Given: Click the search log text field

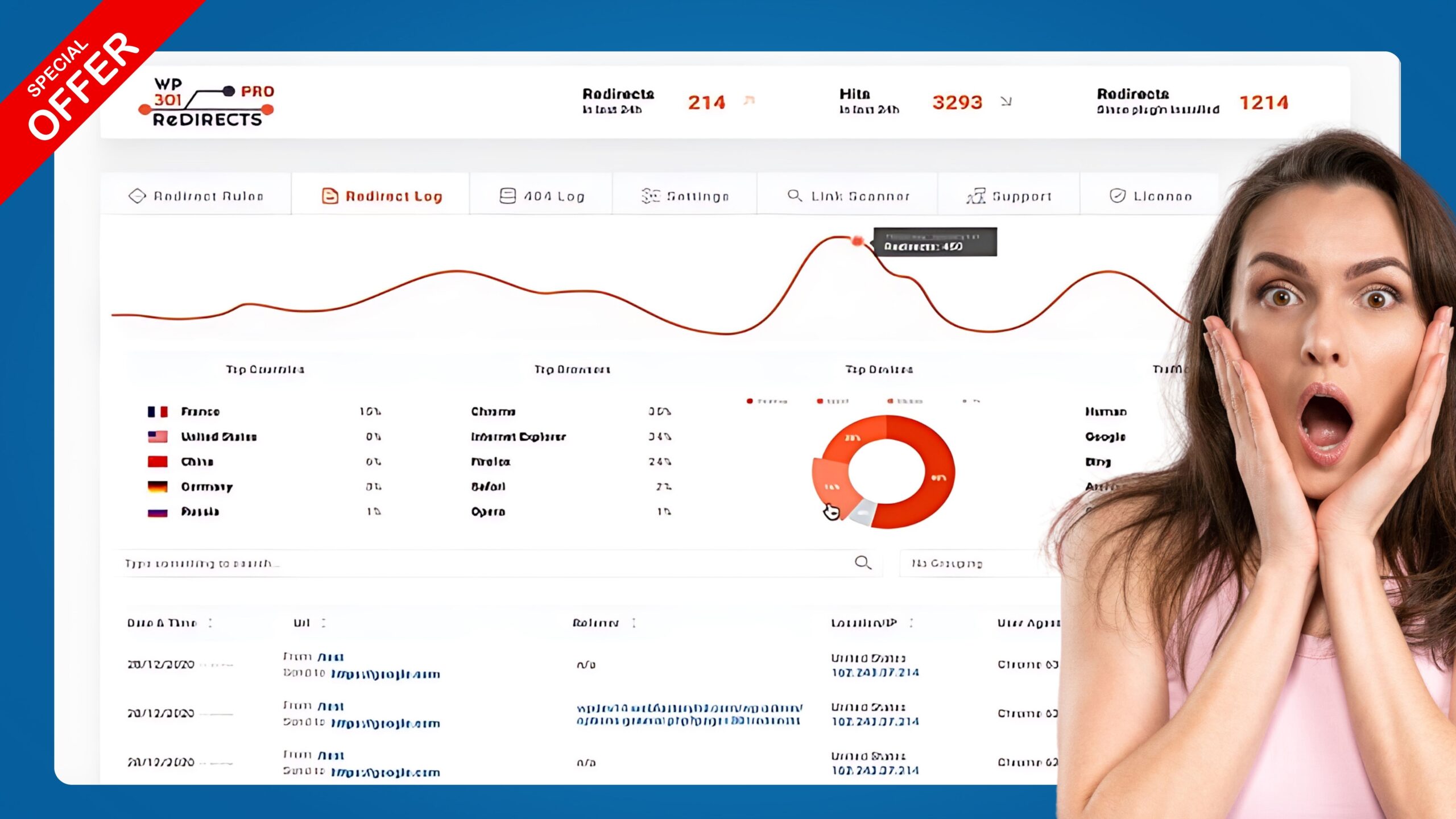Looking at the screenshot, I should 498,563.
